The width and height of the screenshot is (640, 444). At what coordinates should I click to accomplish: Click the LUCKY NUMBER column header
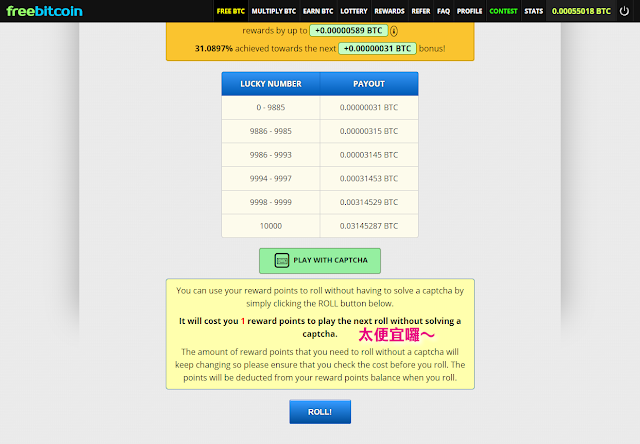[271, 84]
